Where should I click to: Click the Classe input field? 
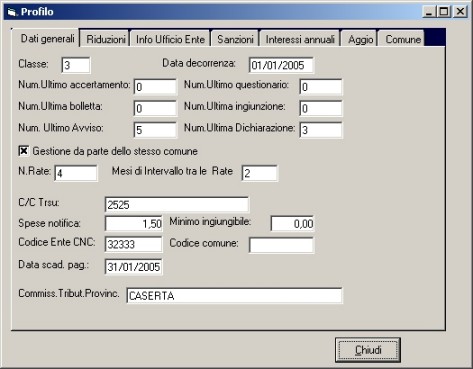coord(76,65)
